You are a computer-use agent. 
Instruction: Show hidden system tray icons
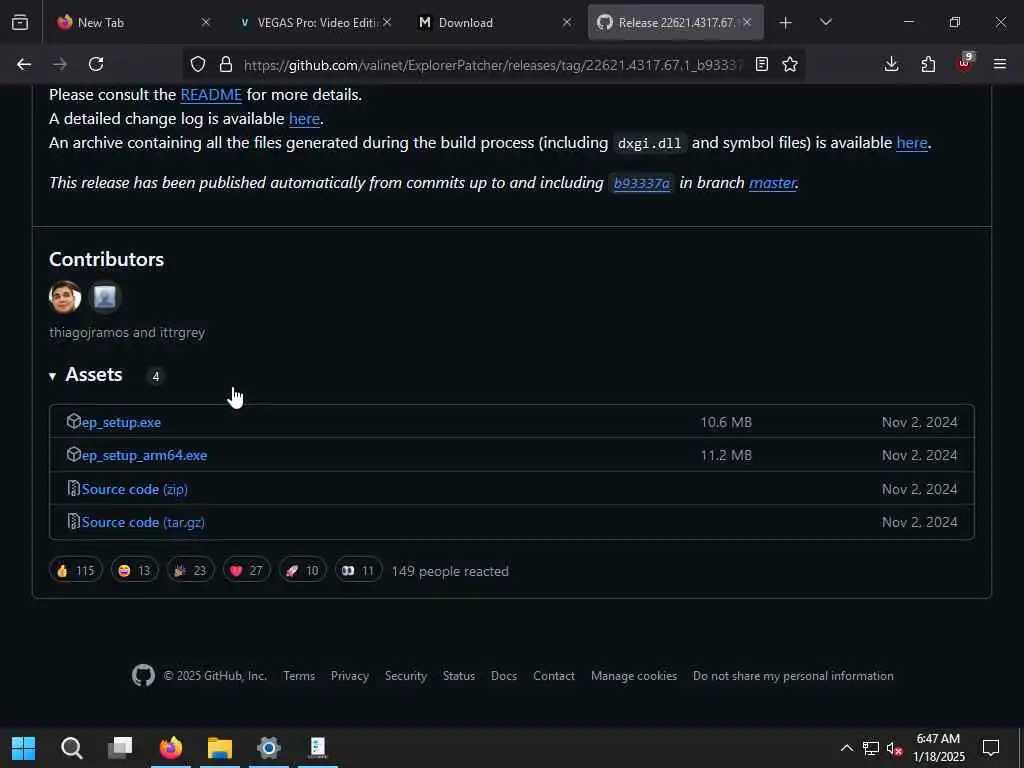846,748
